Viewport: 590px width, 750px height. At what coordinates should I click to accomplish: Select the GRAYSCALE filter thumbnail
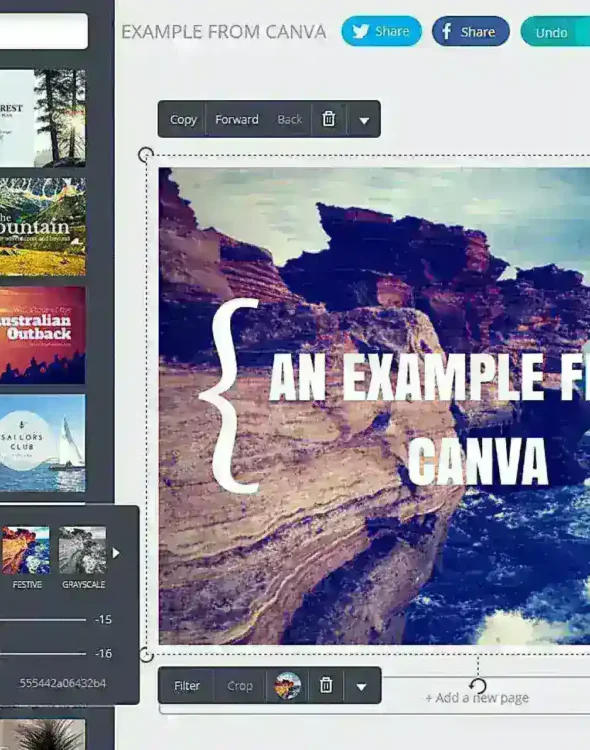83,550
